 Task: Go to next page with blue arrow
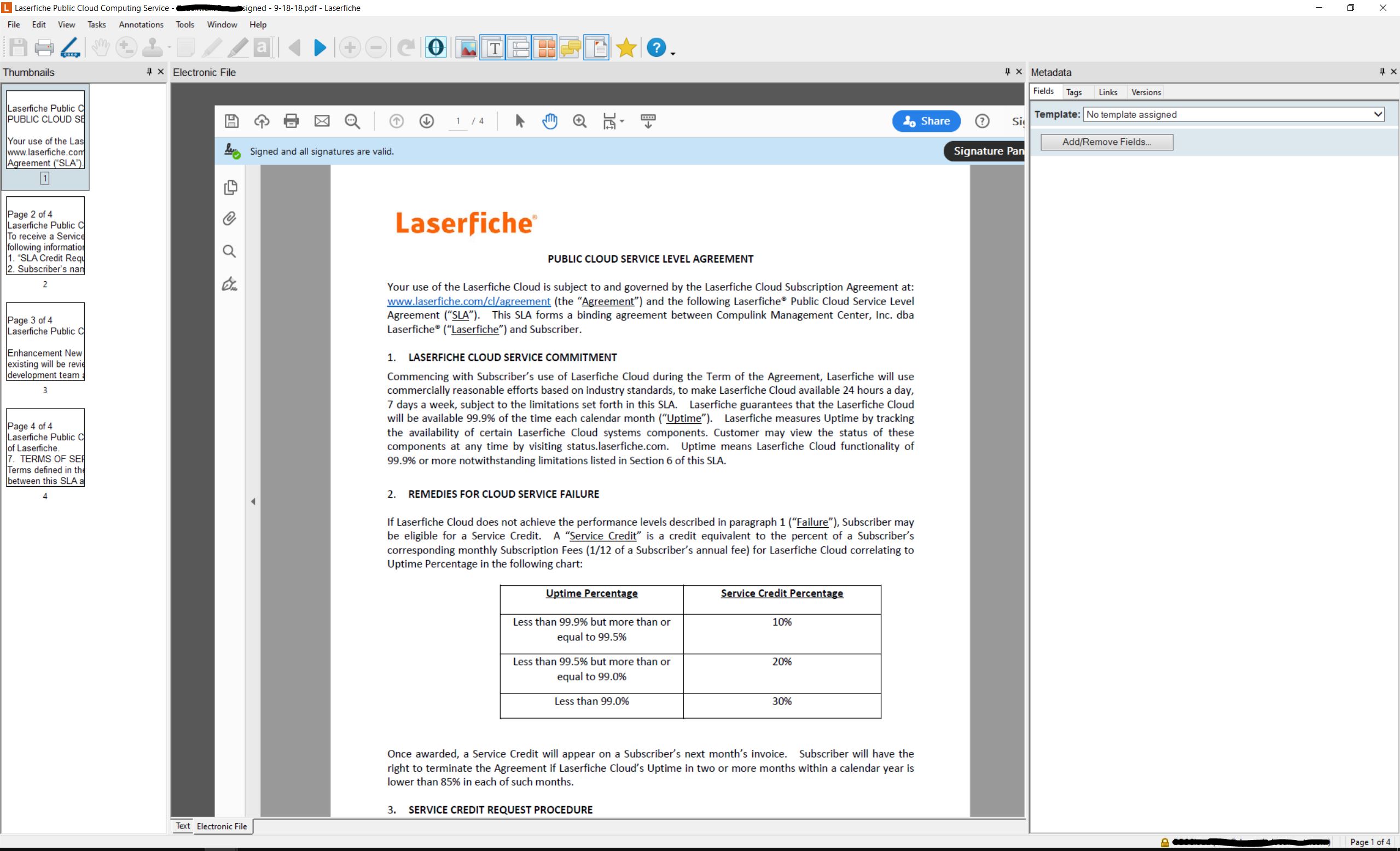point(320,48)
